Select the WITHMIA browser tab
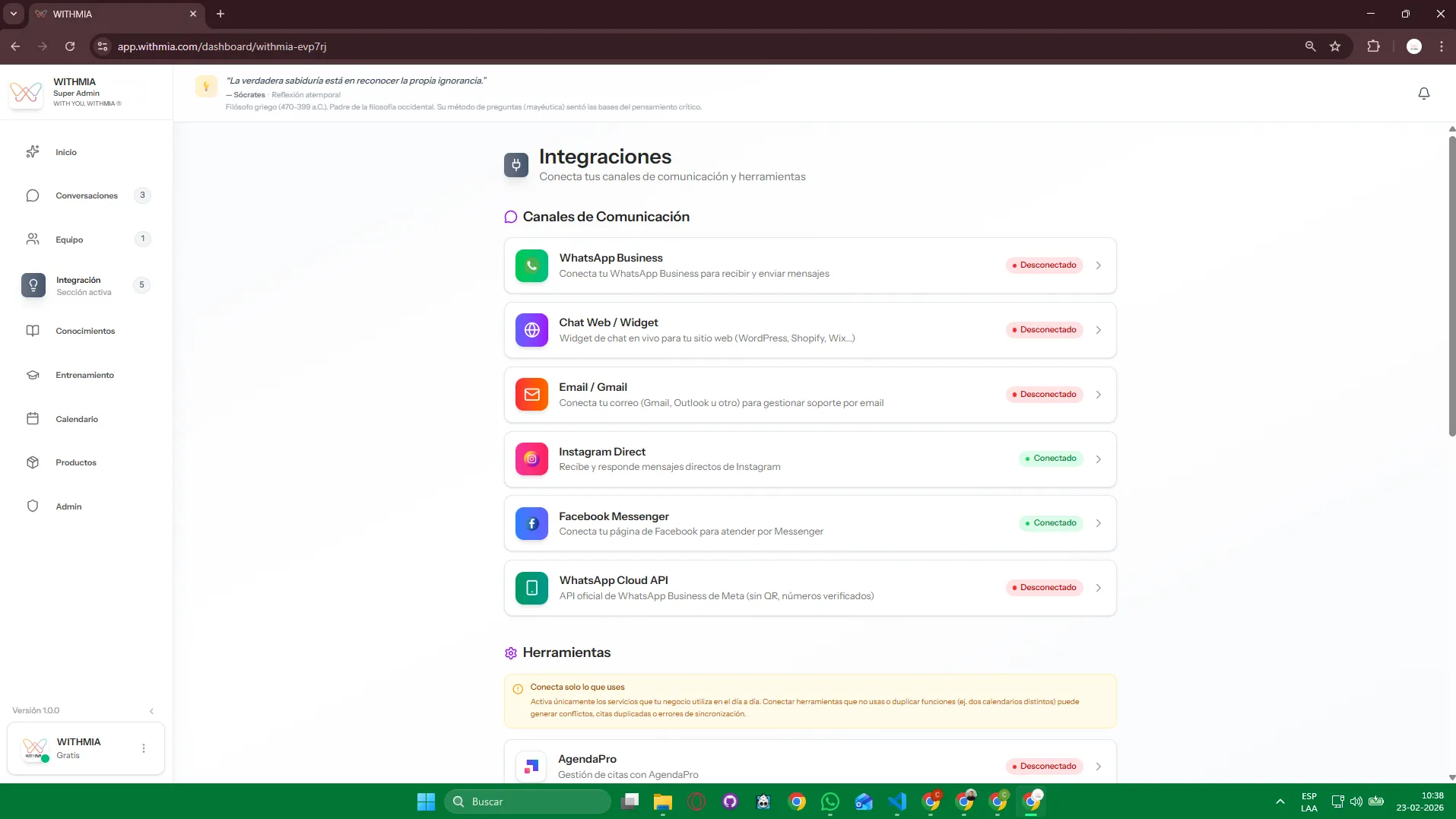 pyautogui.click(x=106, y=14)
